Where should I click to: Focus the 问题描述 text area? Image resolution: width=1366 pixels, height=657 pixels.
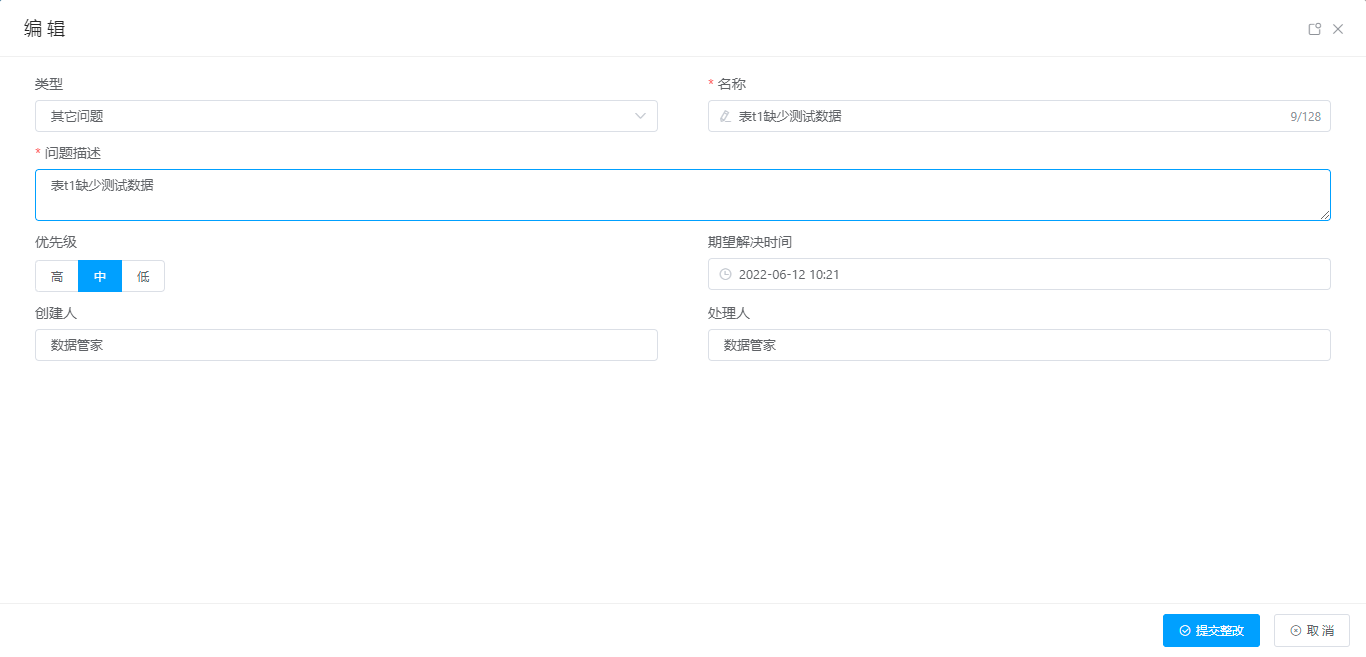(x=680, y=195)
